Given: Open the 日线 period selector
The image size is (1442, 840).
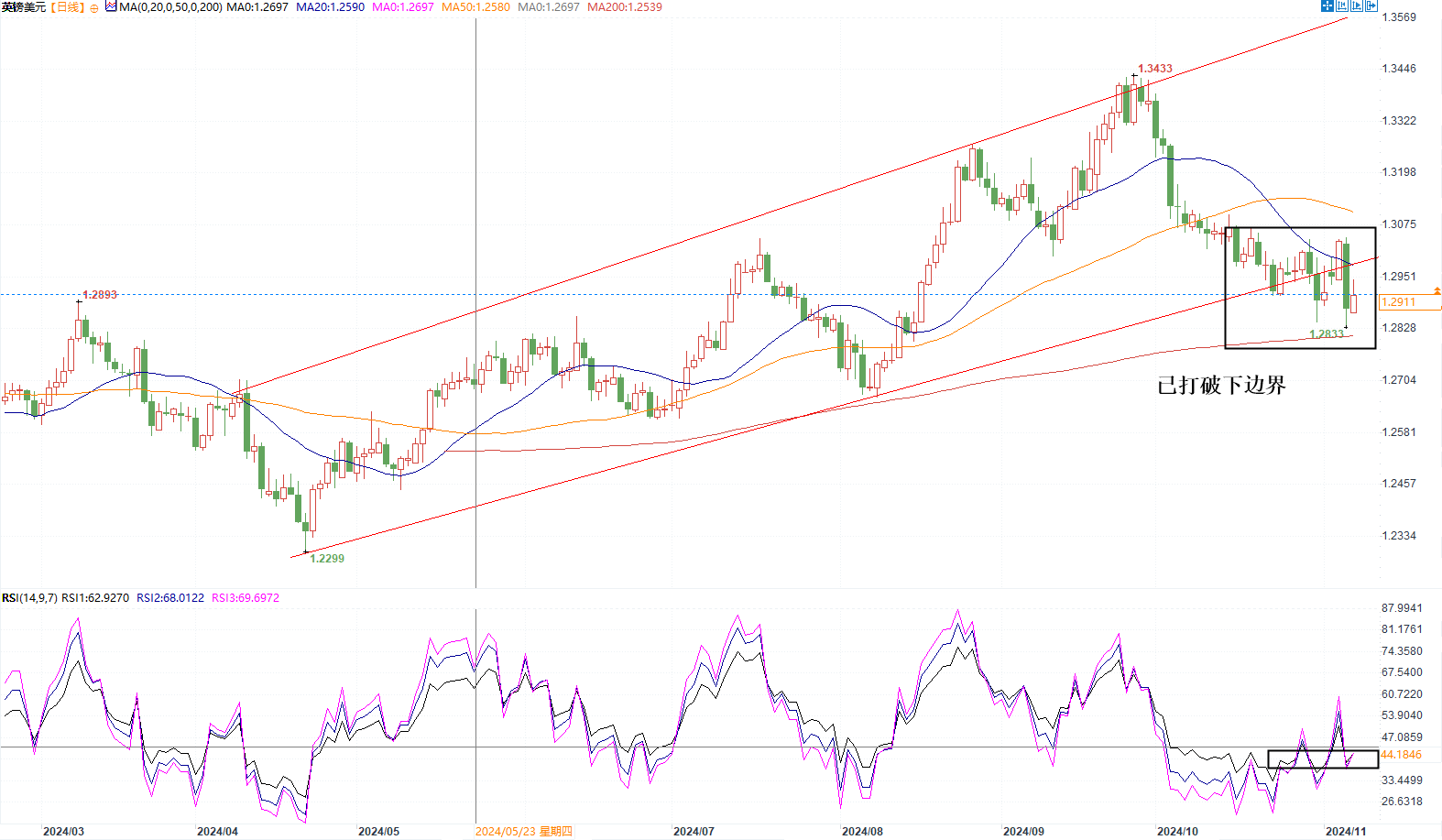Looking at the screenshot, I should tap(67, 7).
